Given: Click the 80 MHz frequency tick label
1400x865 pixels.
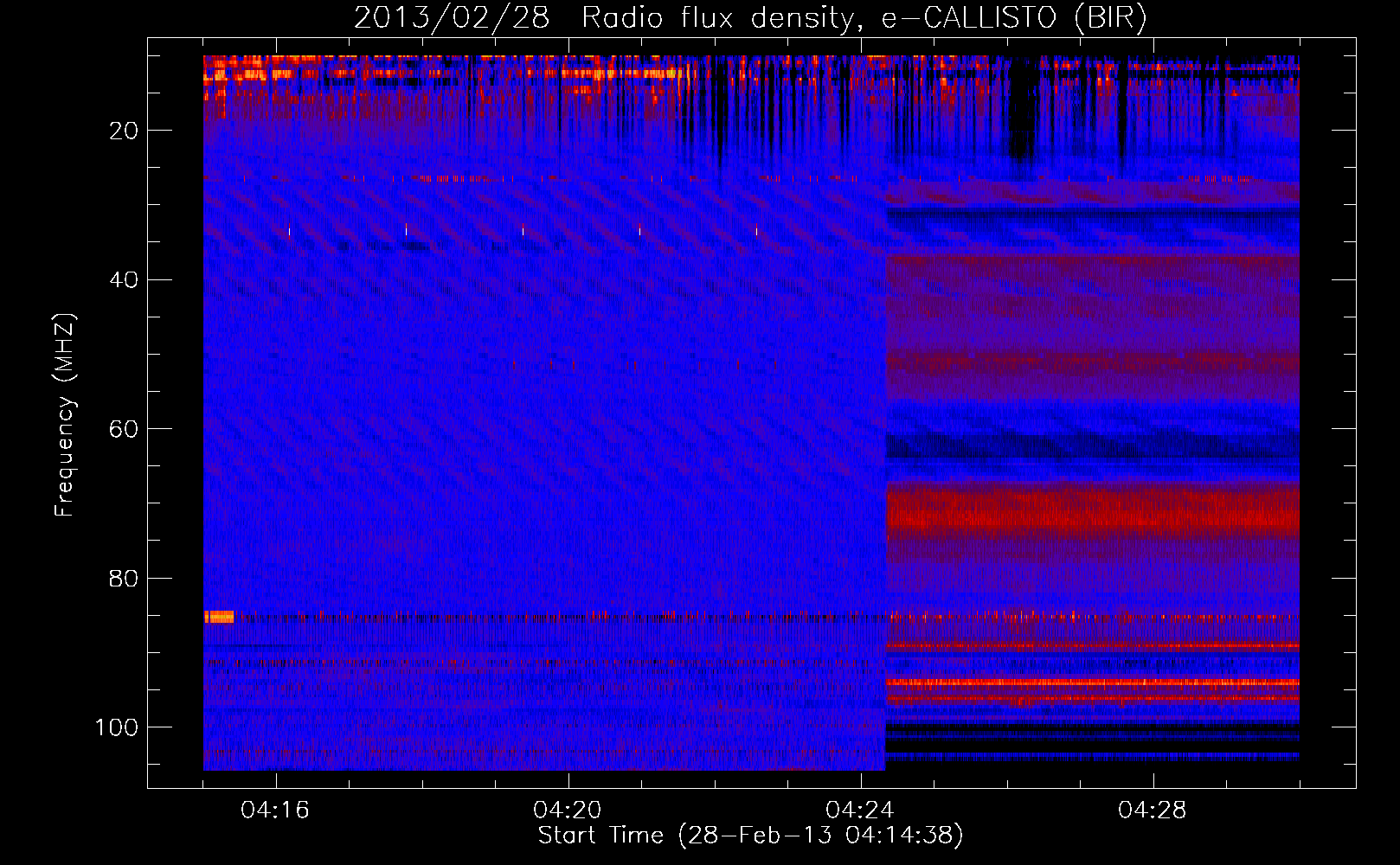Looking at the screenshot, I should [124, 578].
